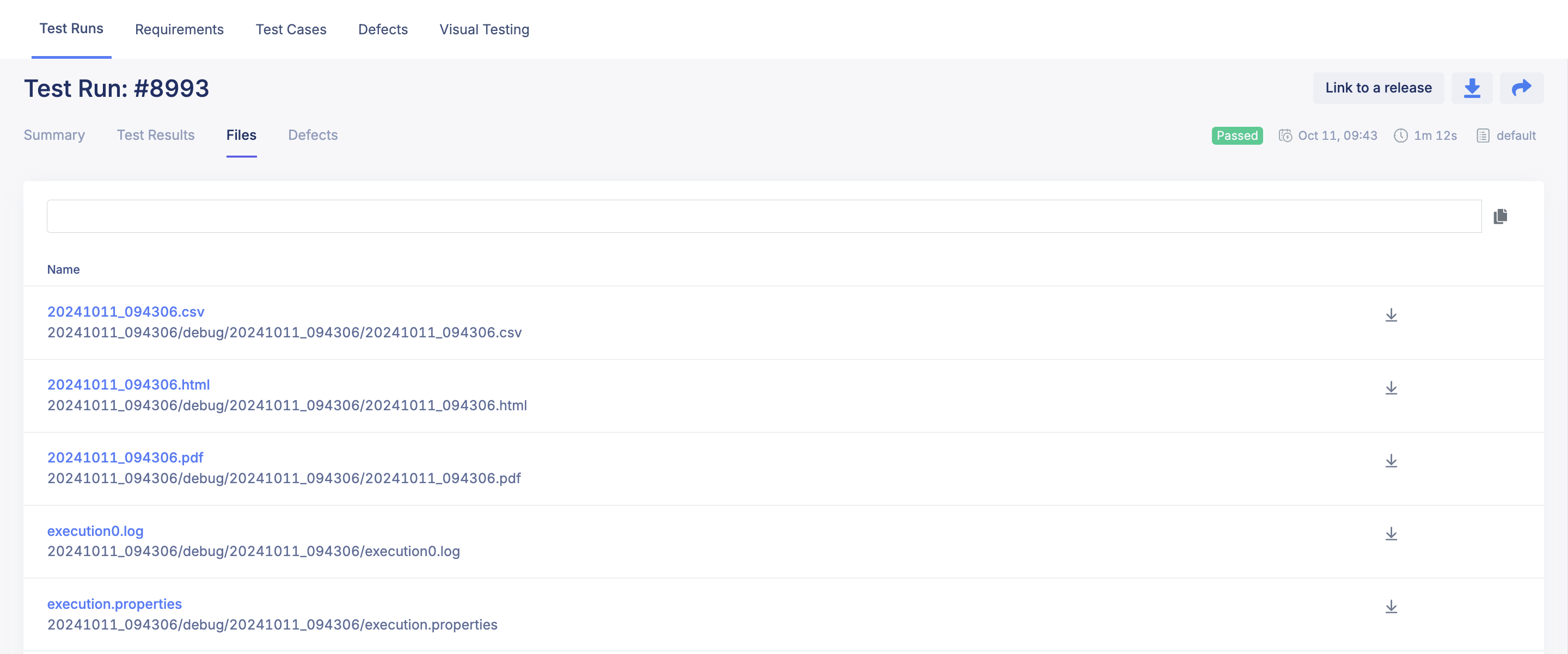This screenshot has height=654, width=1568.
Task: Open the 20241011_094306.pdf link
Action: pos(125,458)
